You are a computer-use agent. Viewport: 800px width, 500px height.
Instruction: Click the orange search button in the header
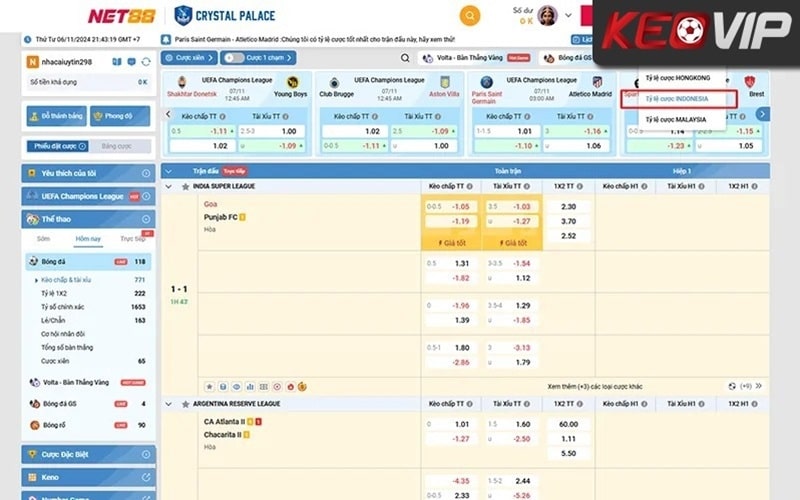(x=469, y=16)
